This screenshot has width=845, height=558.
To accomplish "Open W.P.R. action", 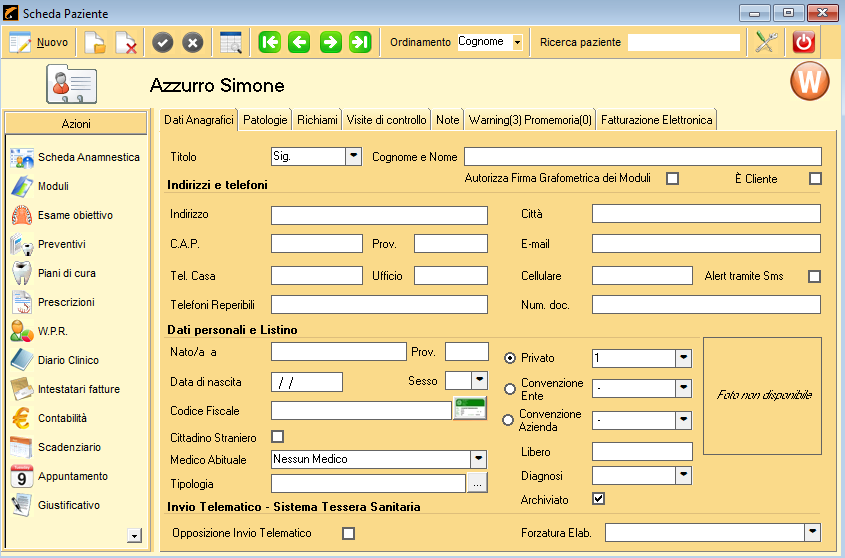I will point(39,332).
